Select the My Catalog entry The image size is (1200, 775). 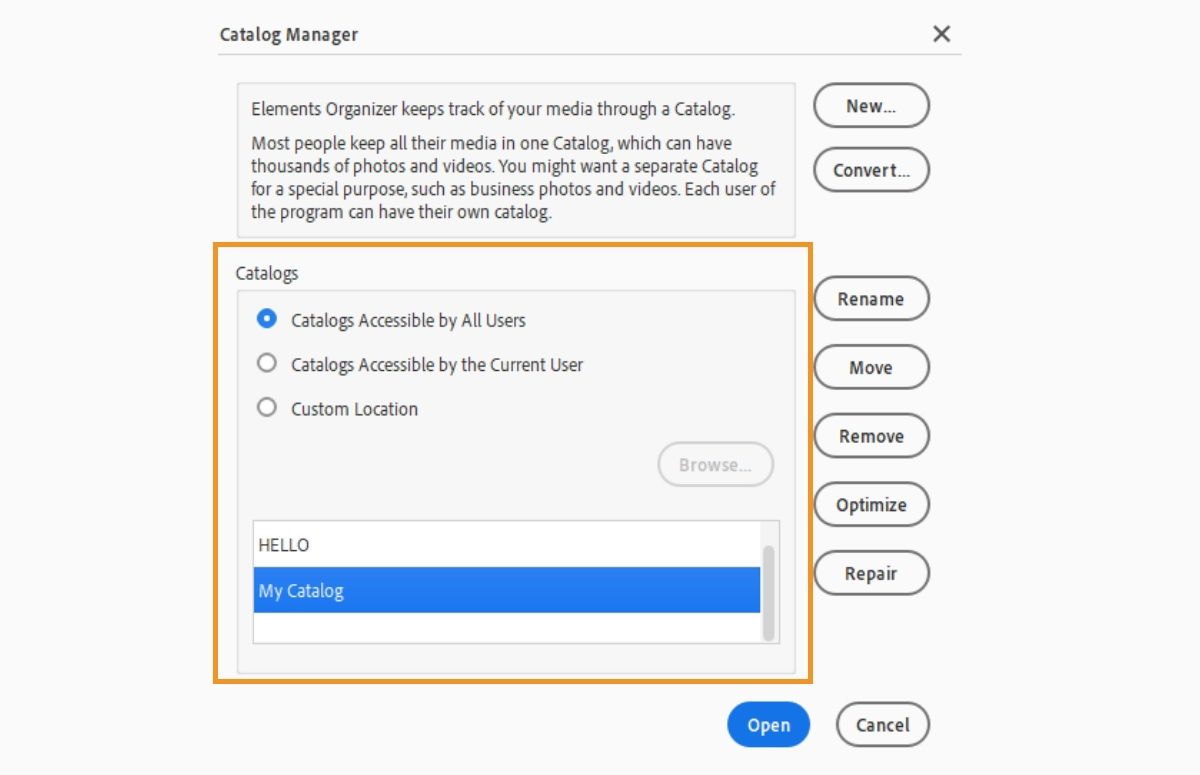coord(507,590)
